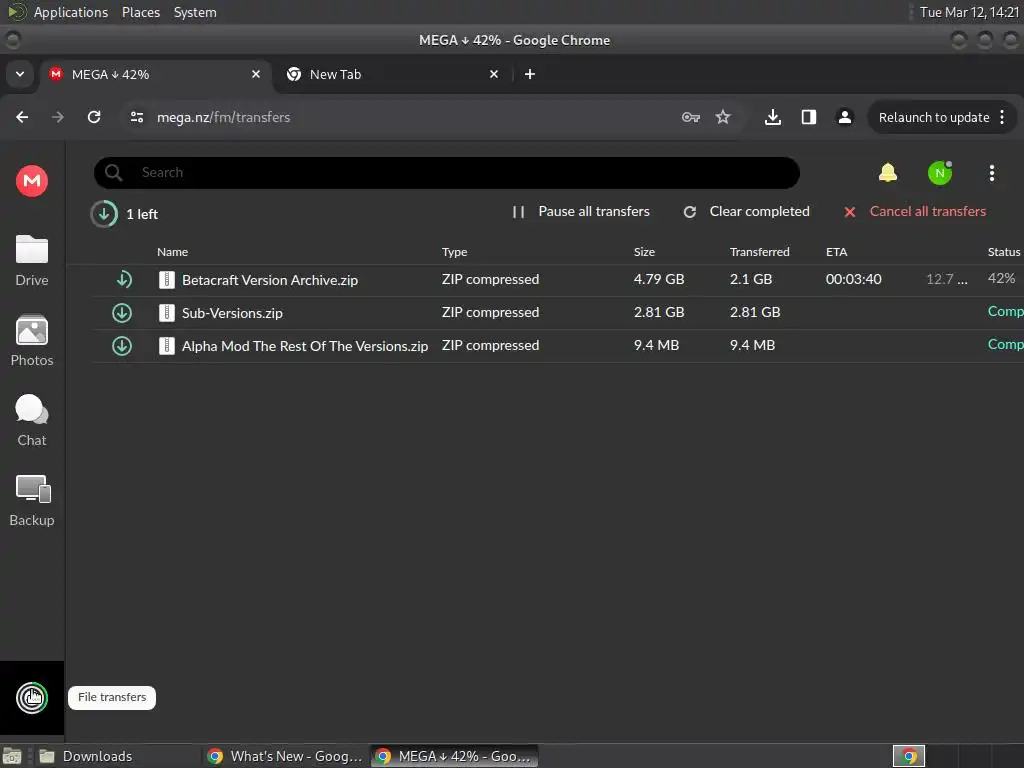
Task: Go back in Chrome
Action: pyautogui.click(x=22, y=117)
